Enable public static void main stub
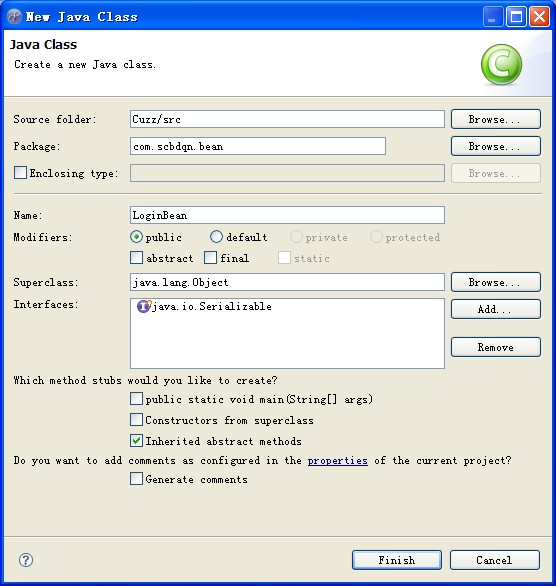The width and height of the screenshot is (556, 586). 136,399
